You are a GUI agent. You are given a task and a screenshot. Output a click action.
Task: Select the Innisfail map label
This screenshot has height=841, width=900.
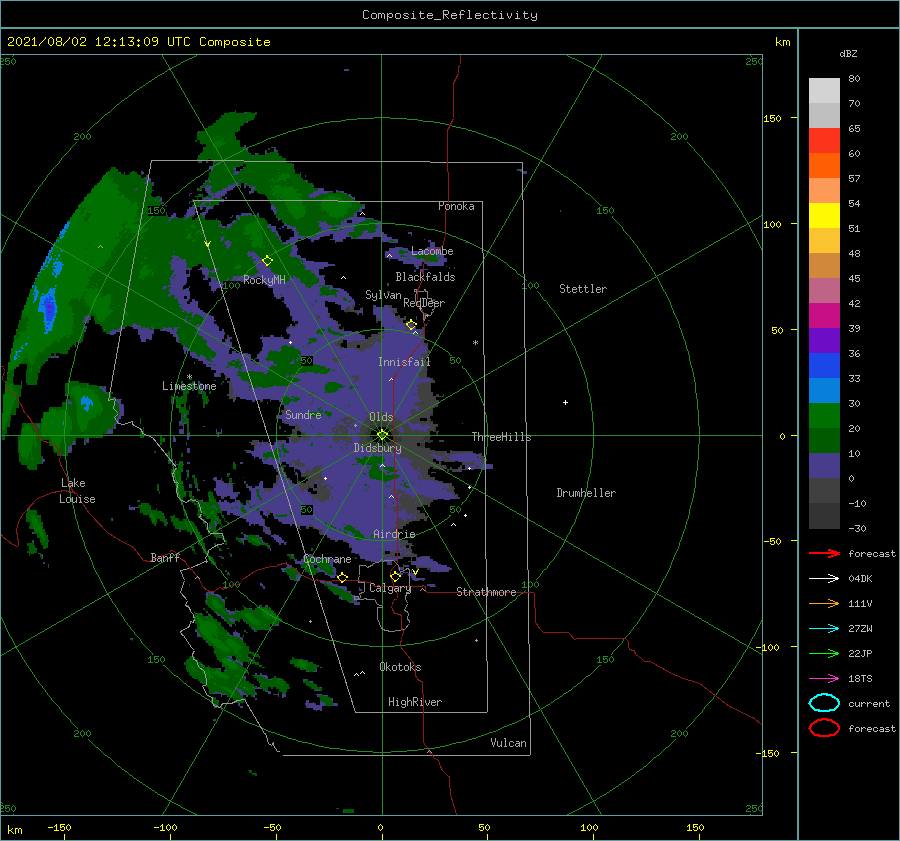(x=404, y=362)
